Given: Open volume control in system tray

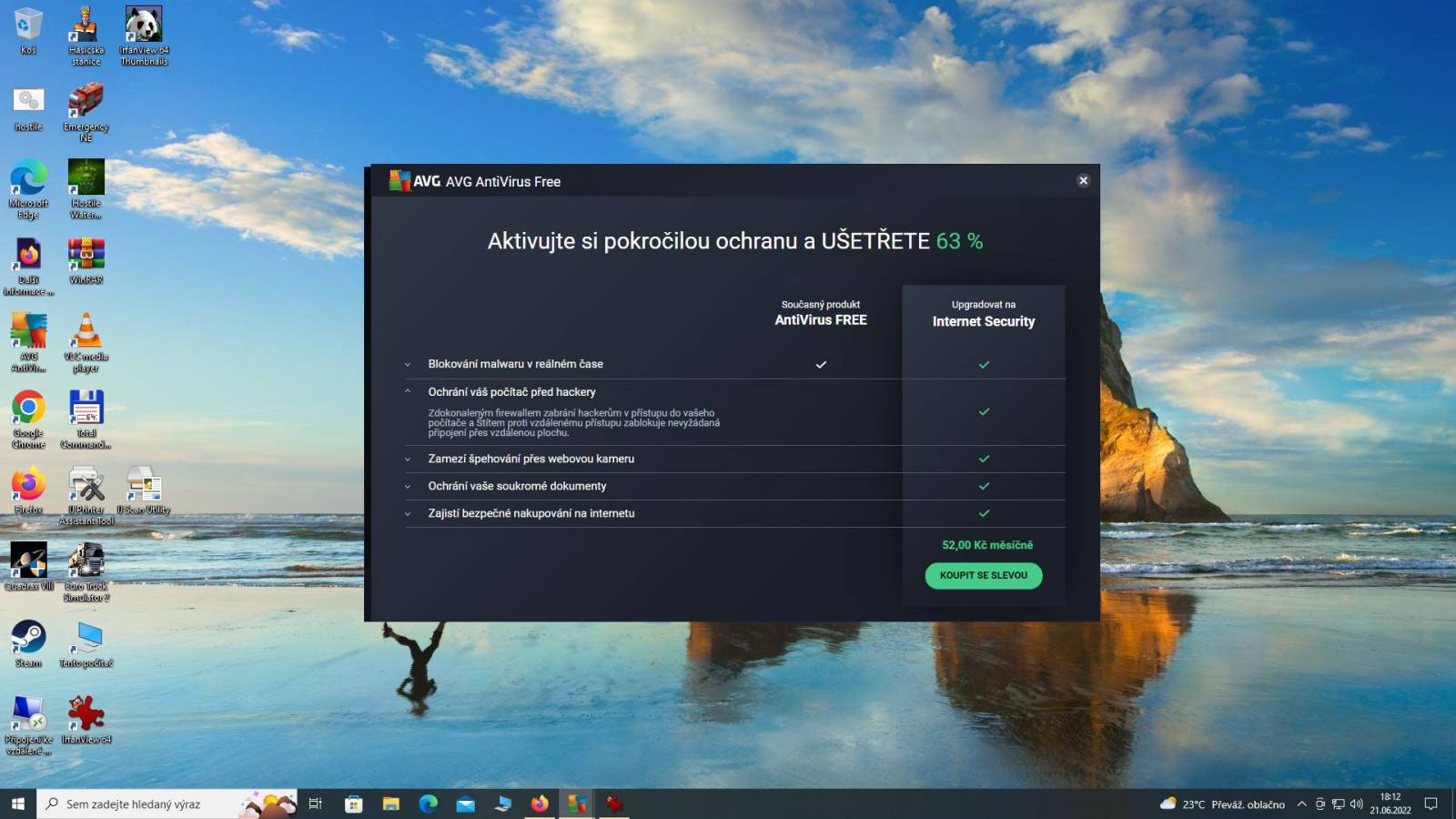Looking at the screenshot, I should pyautogui.click(x=1357, y=804).
